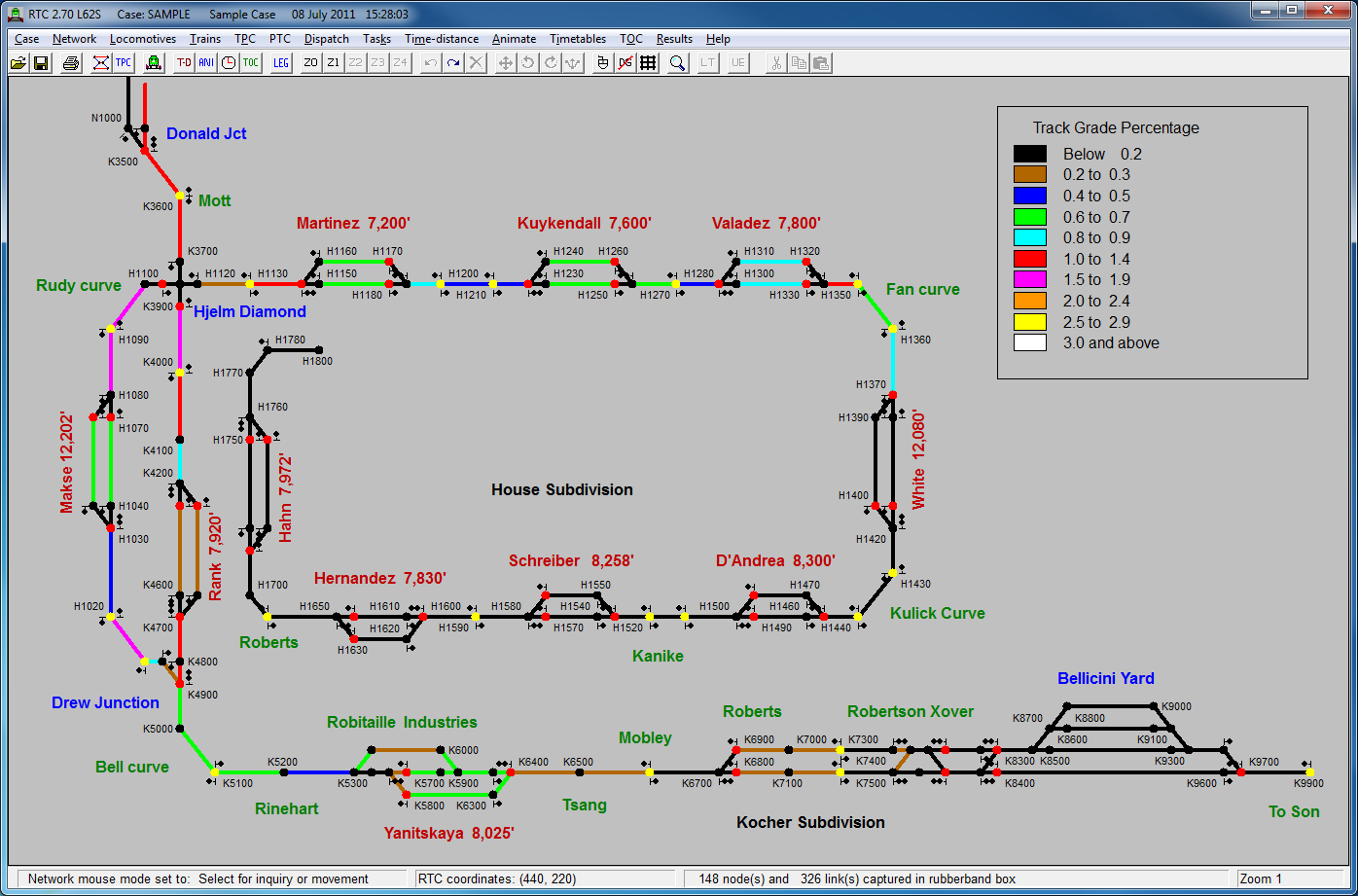The width and height of the screenshot is (1358, 896).
Task: Click the magenta 1.5 to 1.9 grade swatch
Action: (x=1030, y=280)
